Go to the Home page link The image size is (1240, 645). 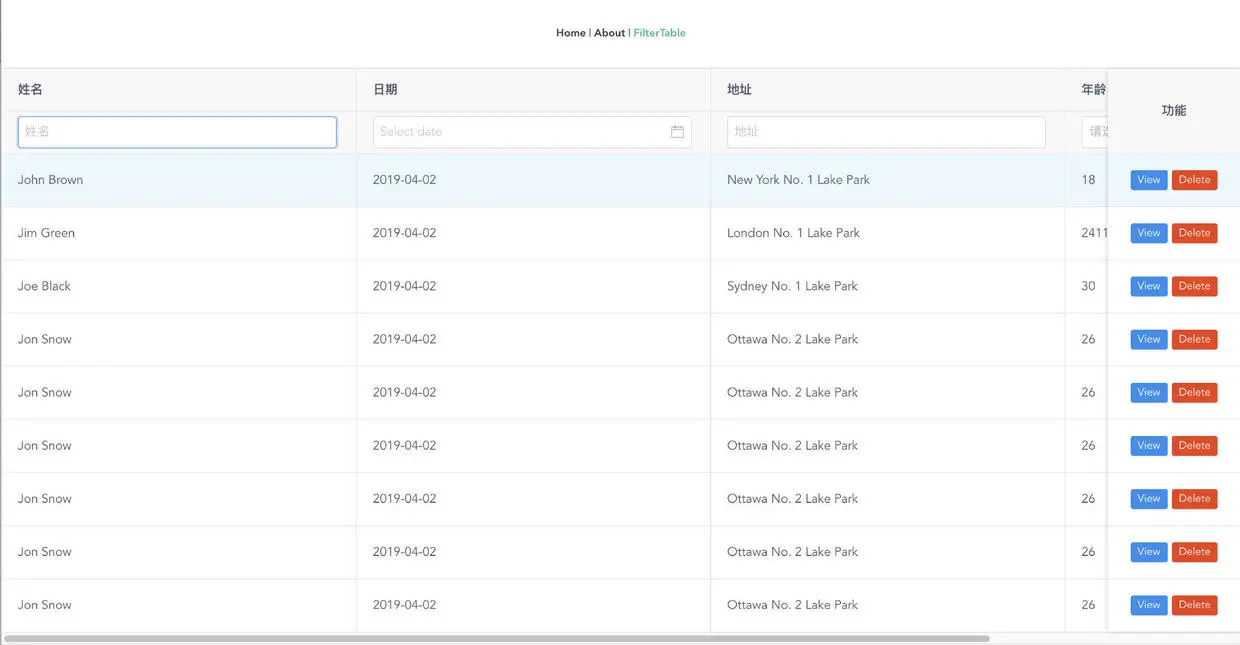pyautogui.click(x=571, y=33)
